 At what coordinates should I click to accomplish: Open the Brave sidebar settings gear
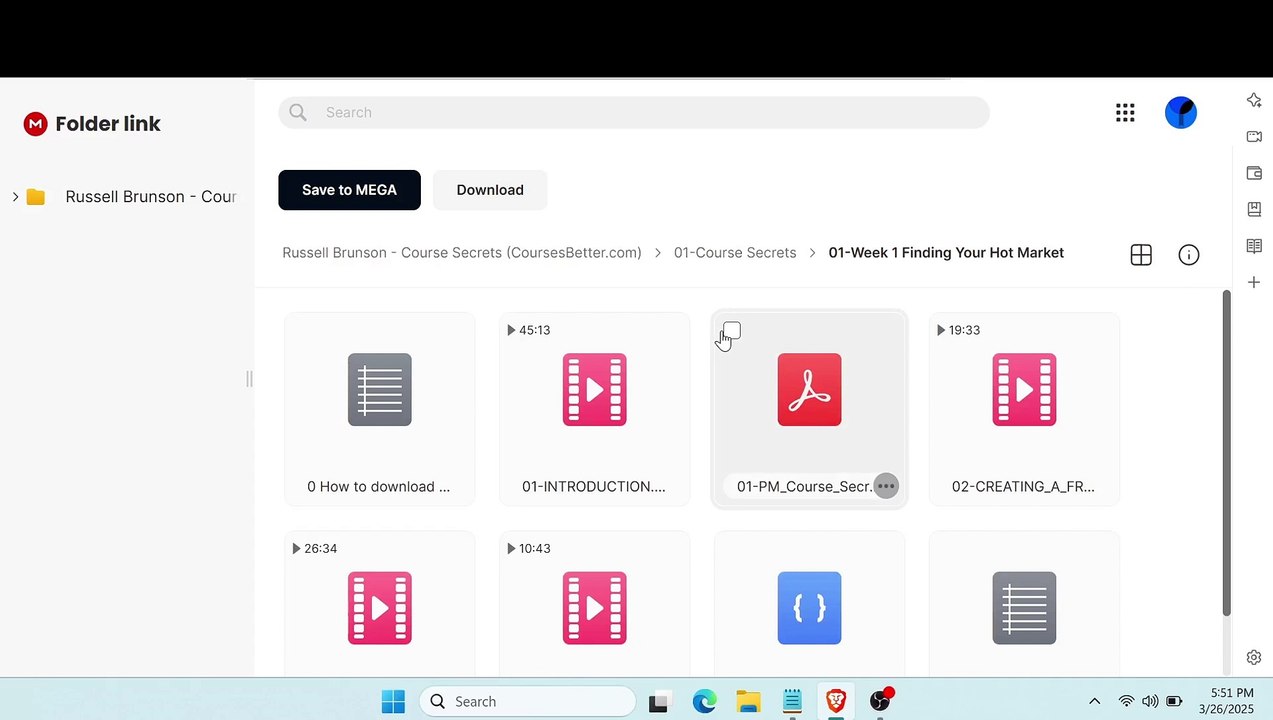click(1254, 657)
